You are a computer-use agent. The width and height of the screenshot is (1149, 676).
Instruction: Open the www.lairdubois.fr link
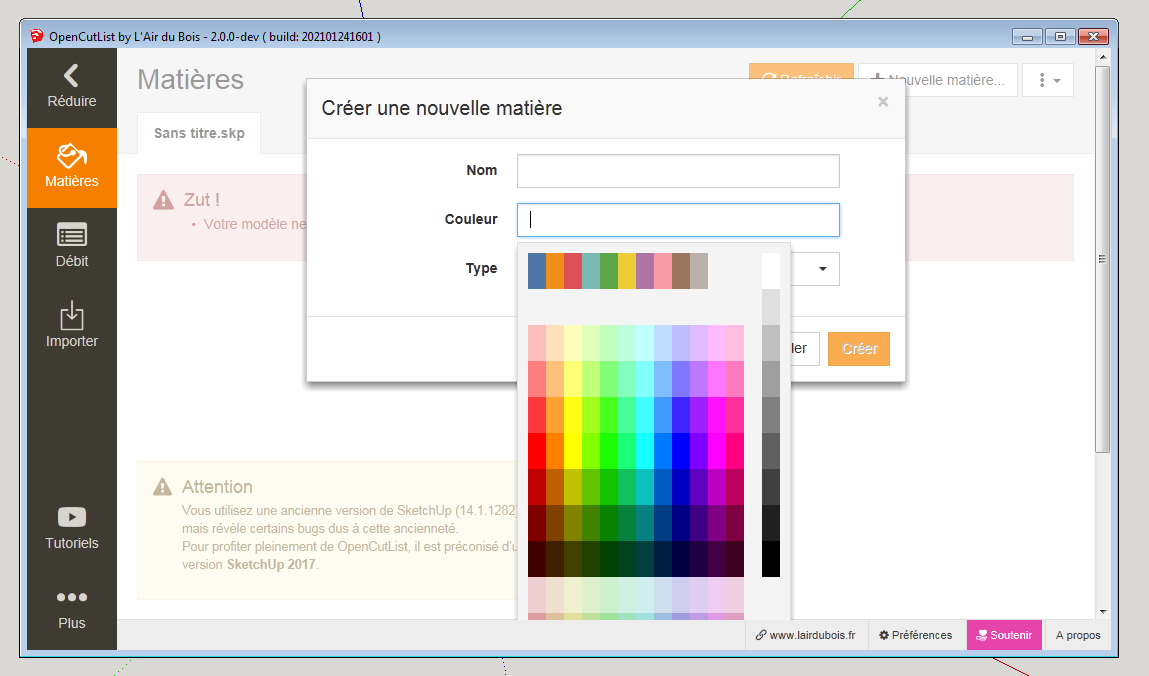[x=805, y=635]
